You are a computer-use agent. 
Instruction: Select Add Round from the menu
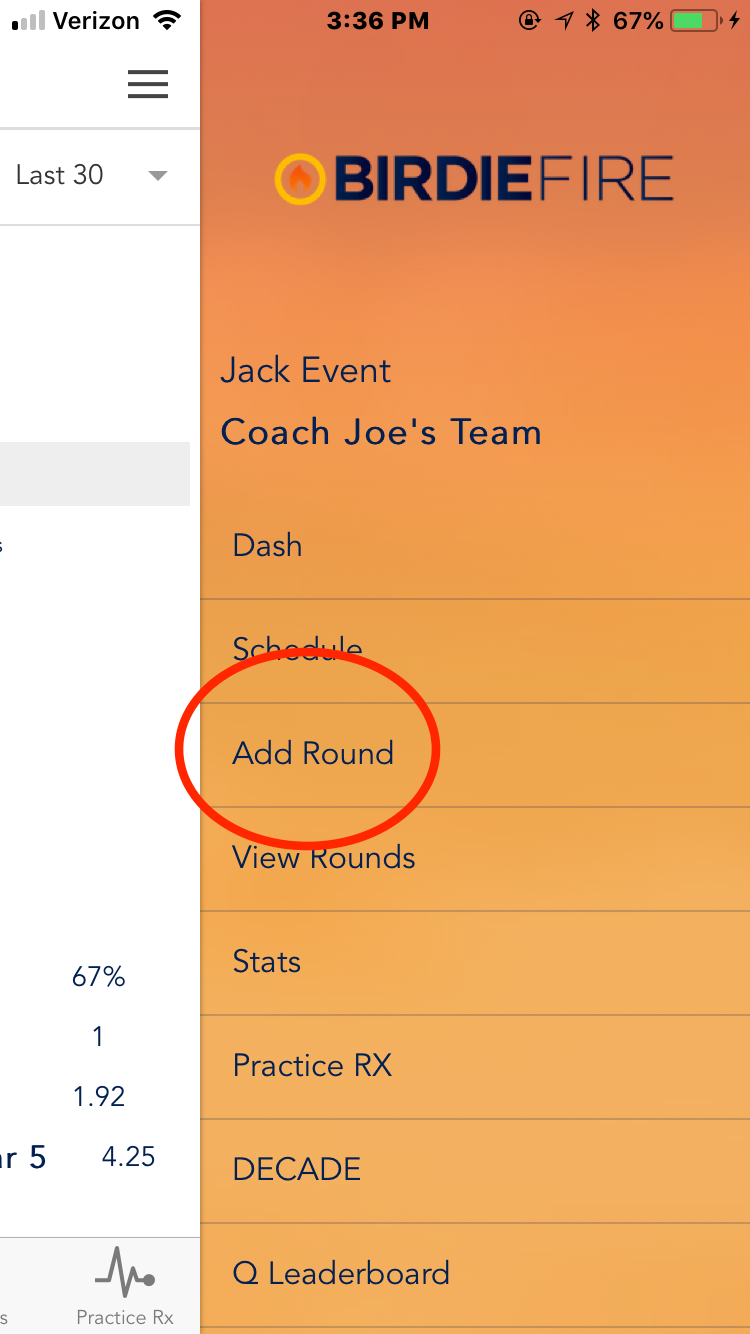[x=313, y=753]
